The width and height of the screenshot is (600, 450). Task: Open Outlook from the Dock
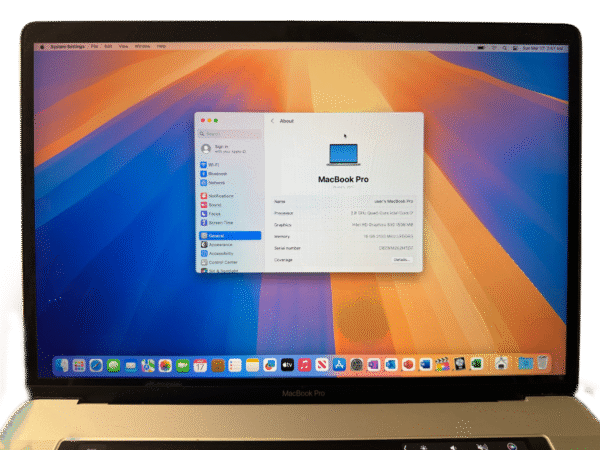[391, 364]
